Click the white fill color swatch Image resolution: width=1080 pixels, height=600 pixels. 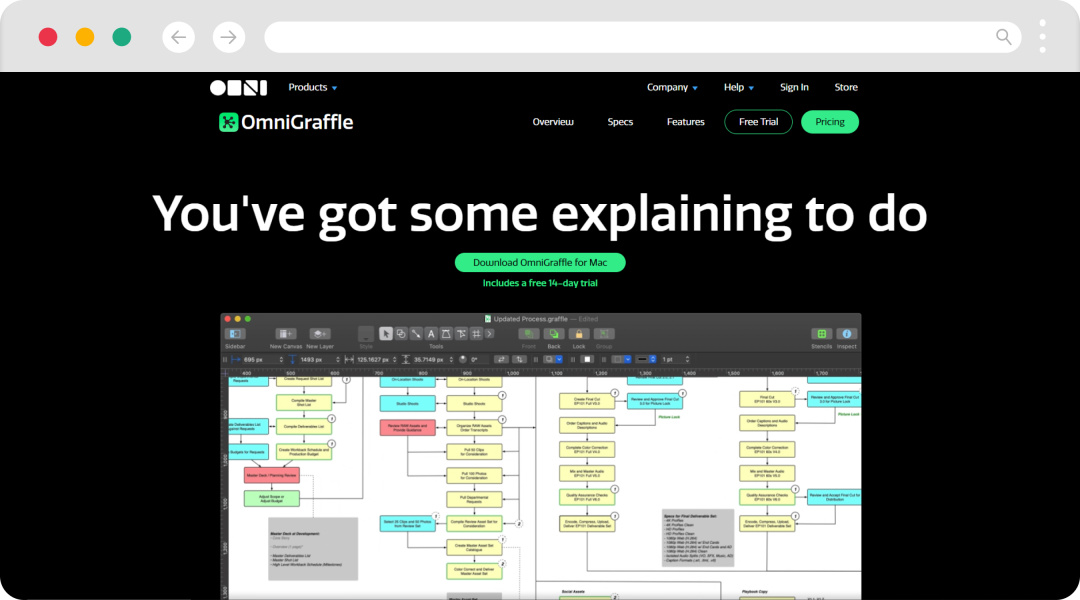(587, 360)
